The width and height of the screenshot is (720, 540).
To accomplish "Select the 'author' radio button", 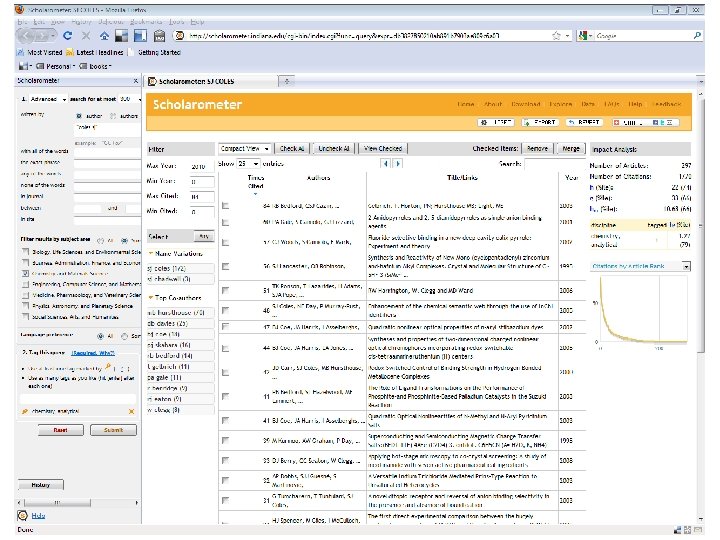I will pos(79,116).
